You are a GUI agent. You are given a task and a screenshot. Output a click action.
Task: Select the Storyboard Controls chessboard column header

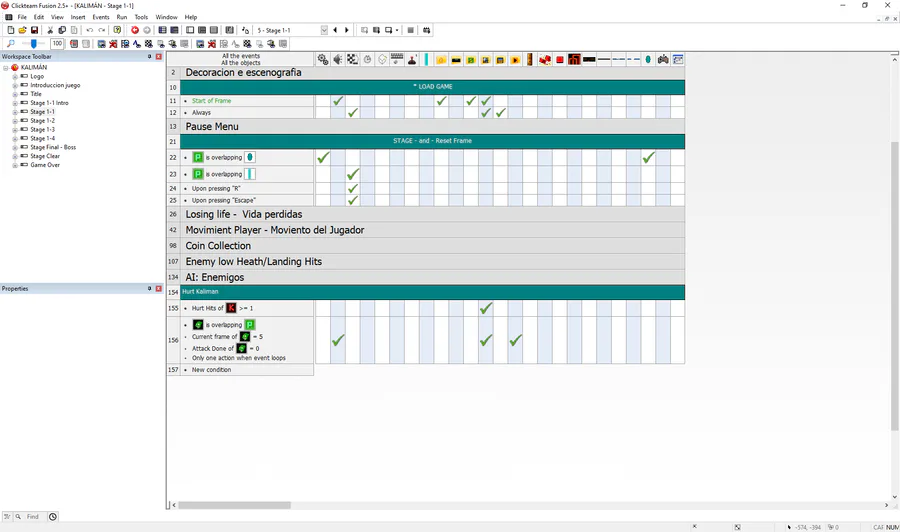coord(352,59)
